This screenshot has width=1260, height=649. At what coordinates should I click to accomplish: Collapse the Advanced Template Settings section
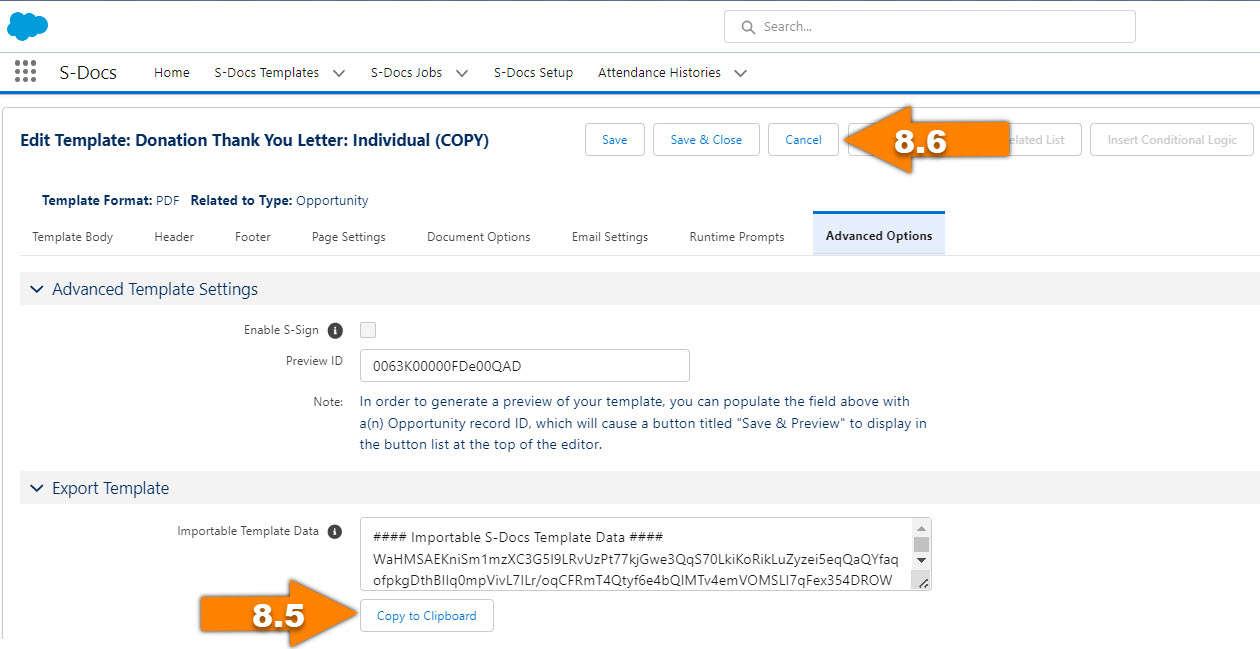(x=37, y=289)
